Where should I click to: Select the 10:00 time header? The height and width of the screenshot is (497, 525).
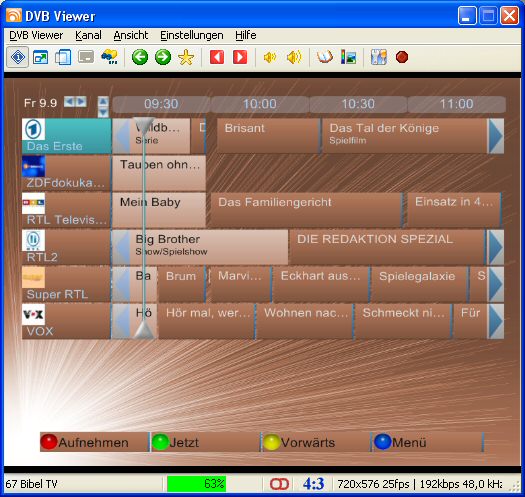pyautogui.click(x=260, y=104)
